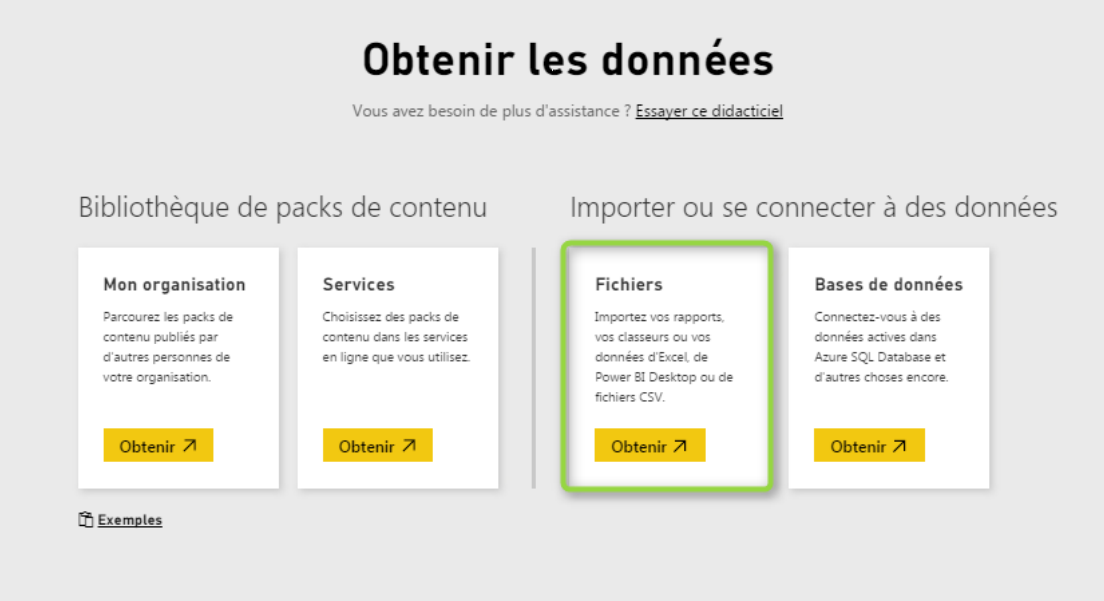This screenshot has width=1104, height=601.
Task: Click arrow icon on Mon organisation's Obtenir button
Action: tap(189, 446)
